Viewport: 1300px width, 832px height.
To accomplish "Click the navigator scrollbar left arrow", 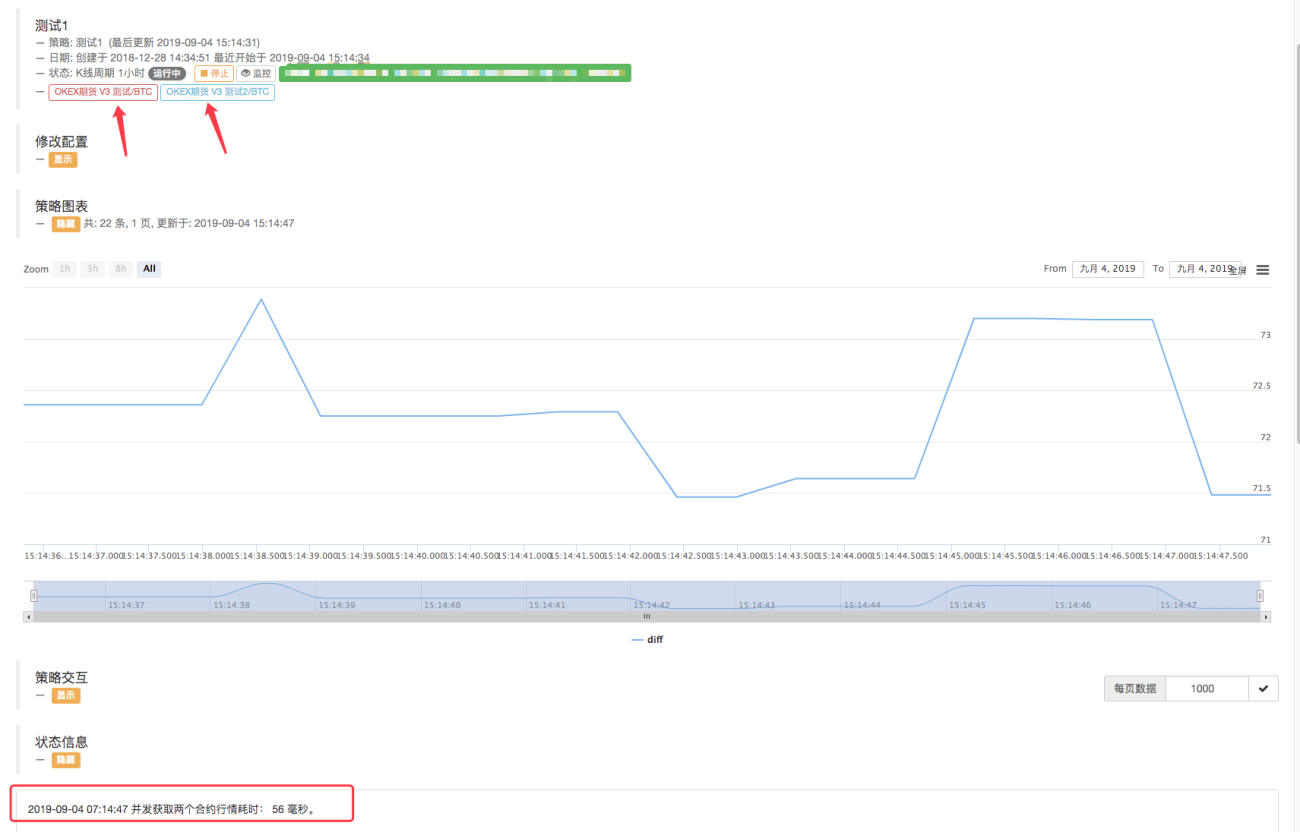I will 28,617.
